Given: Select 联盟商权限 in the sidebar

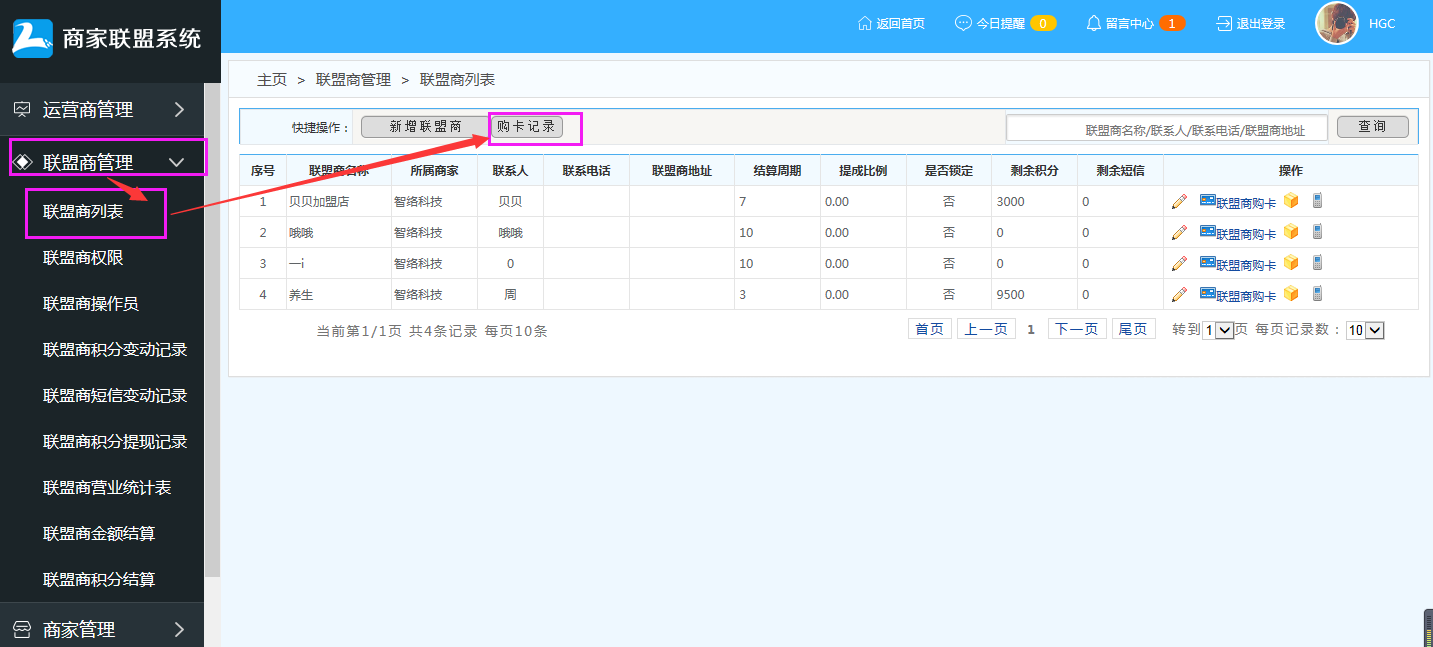Looking at the screenshot, I should coord(83,258).
